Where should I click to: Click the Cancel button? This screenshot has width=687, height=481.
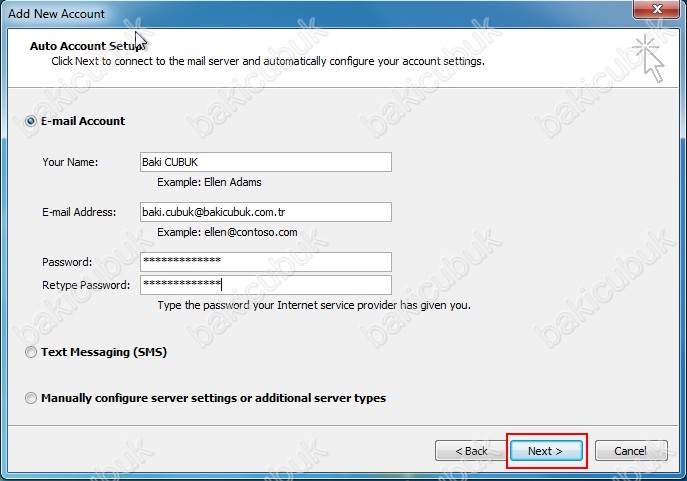tap(631, 451)
